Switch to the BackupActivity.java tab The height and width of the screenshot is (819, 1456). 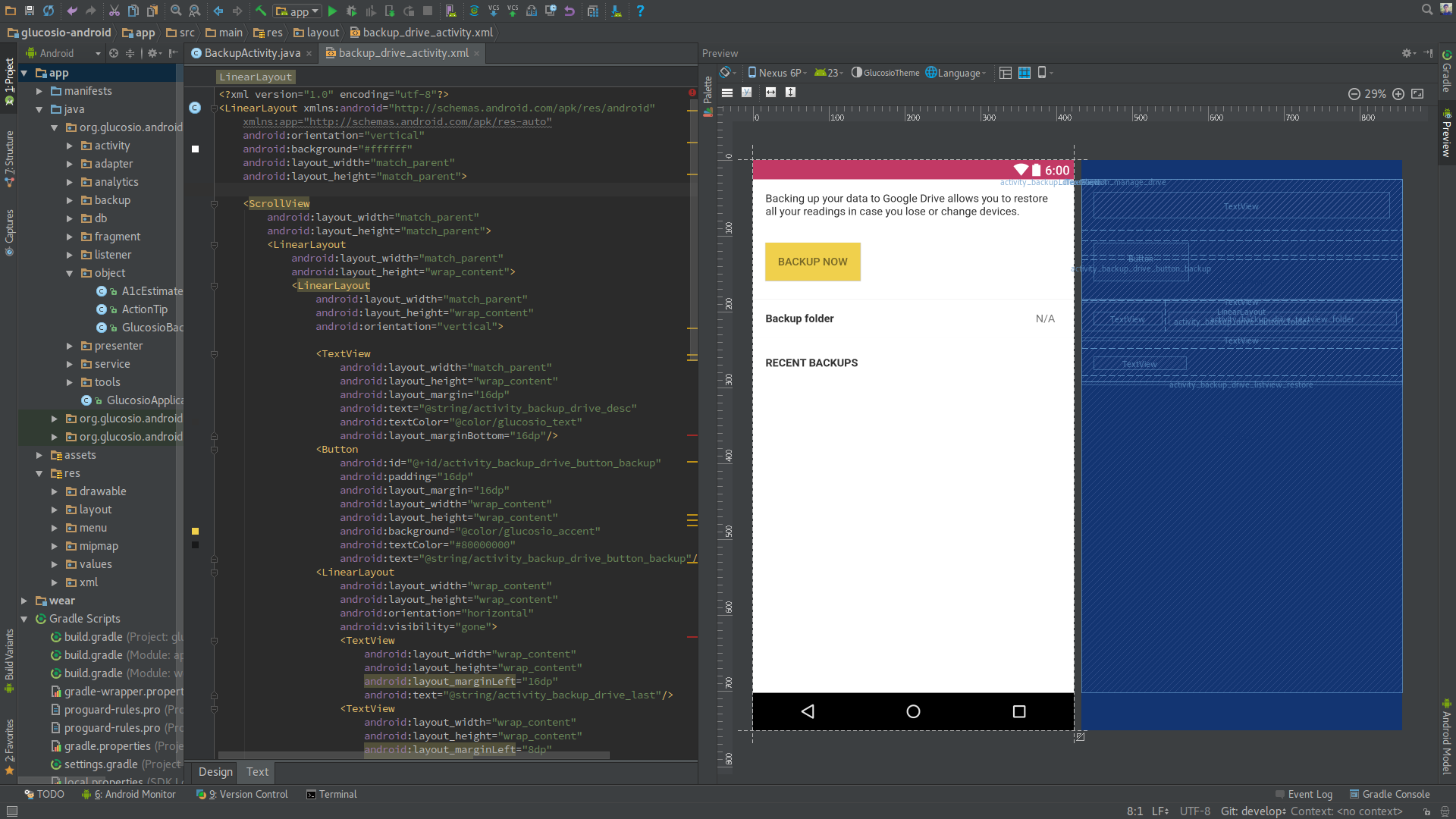tap(252, 53)
